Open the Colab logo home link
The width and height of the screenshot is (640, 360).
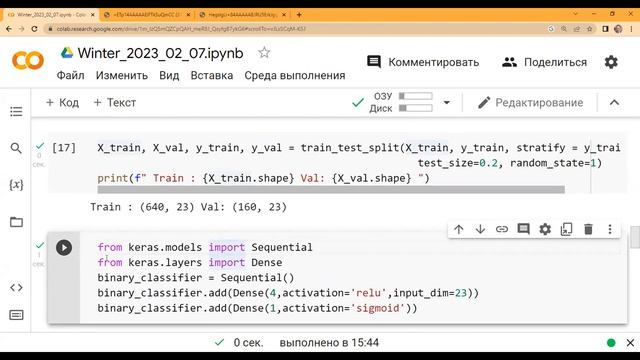pos(28,61)
